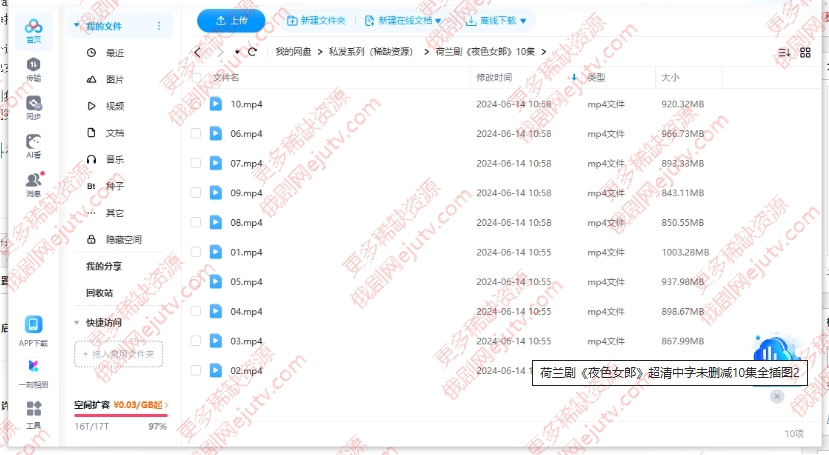
Task: Open the 首页 home icon in sidebar
Action: (33, 31)
